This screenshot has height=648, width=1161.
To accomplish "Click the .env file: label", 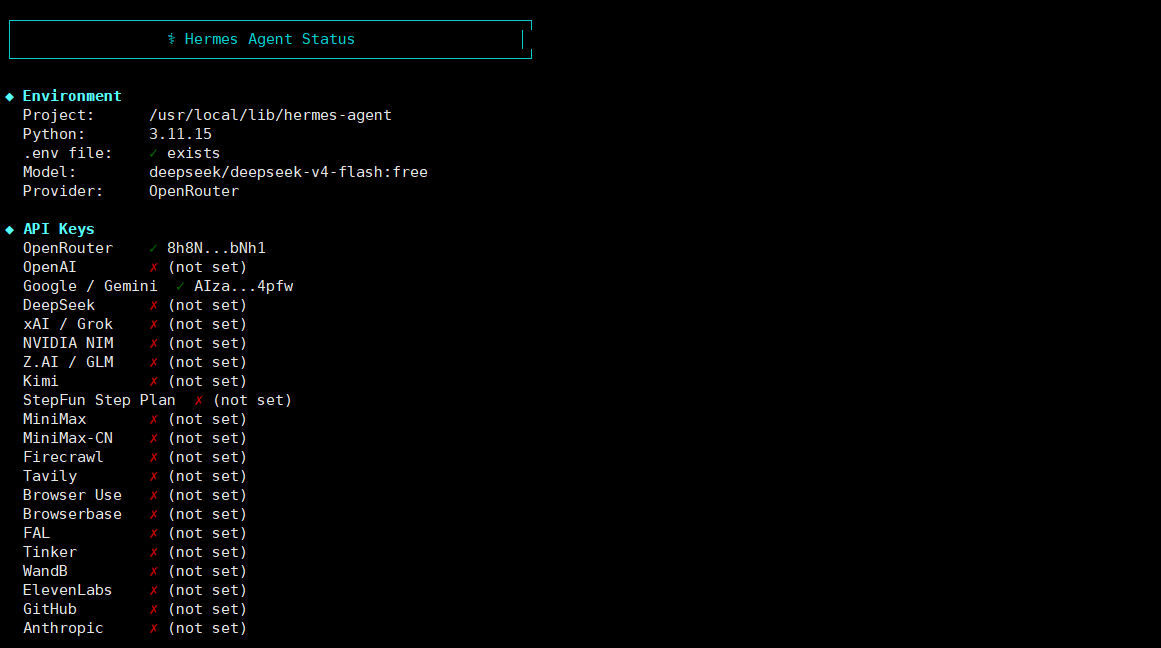I will [67, 153].
